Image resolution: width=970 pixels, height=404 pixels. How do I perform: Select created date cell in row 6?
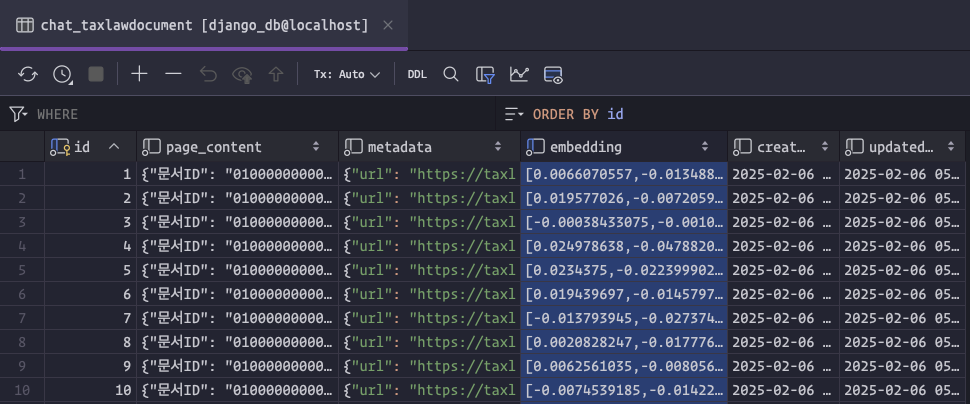[x=783, y=294]
